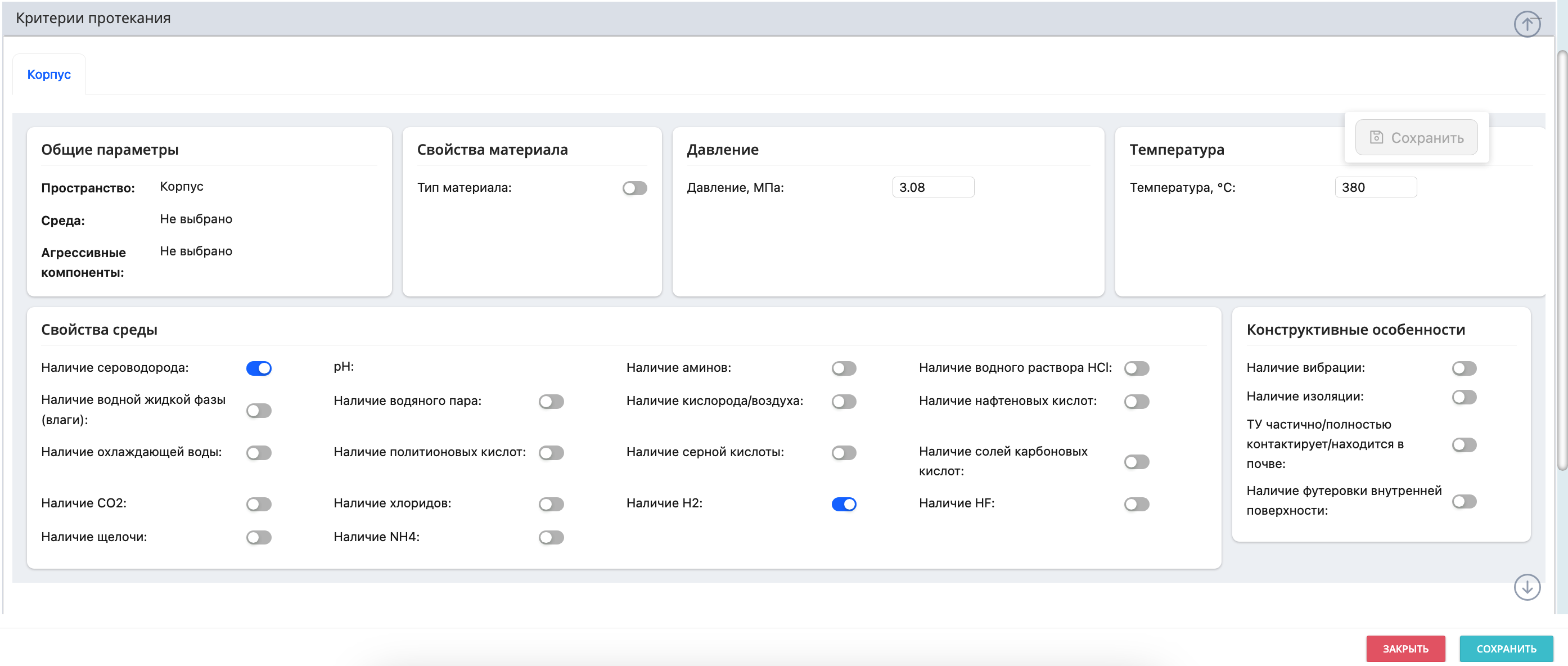Click Среда value Не выбрано
Image resolution: width=1568 pixels, height=666 pixels.
196,219
